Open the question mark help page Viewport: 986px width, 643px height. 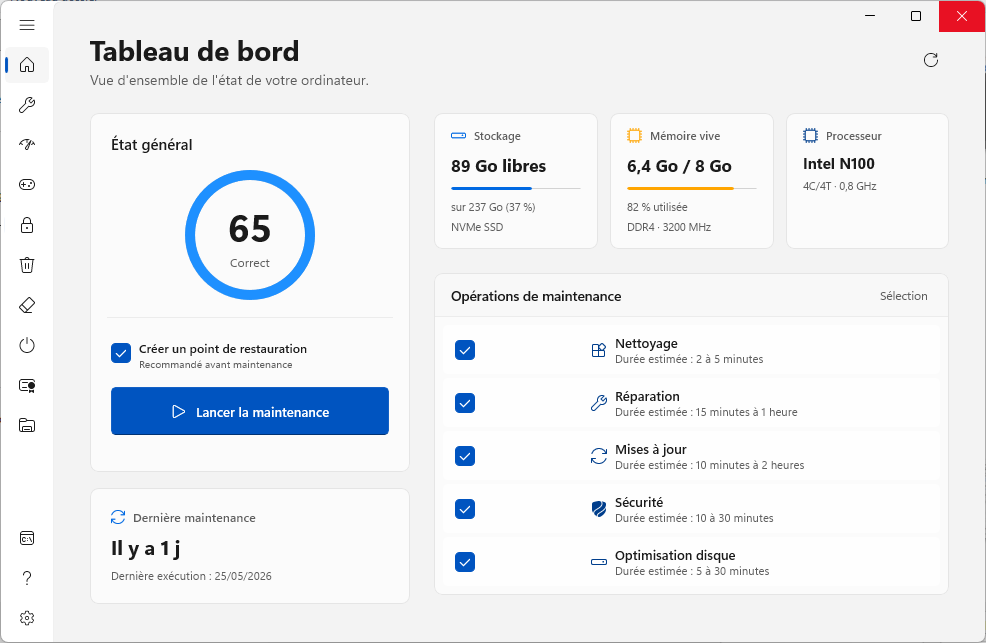tap(26, 578)
